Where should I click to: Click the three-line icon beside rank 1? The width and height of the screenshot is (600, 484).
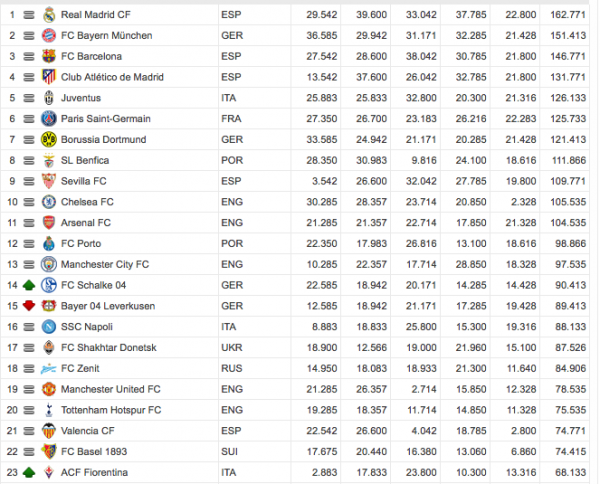(x=29, y=14)
